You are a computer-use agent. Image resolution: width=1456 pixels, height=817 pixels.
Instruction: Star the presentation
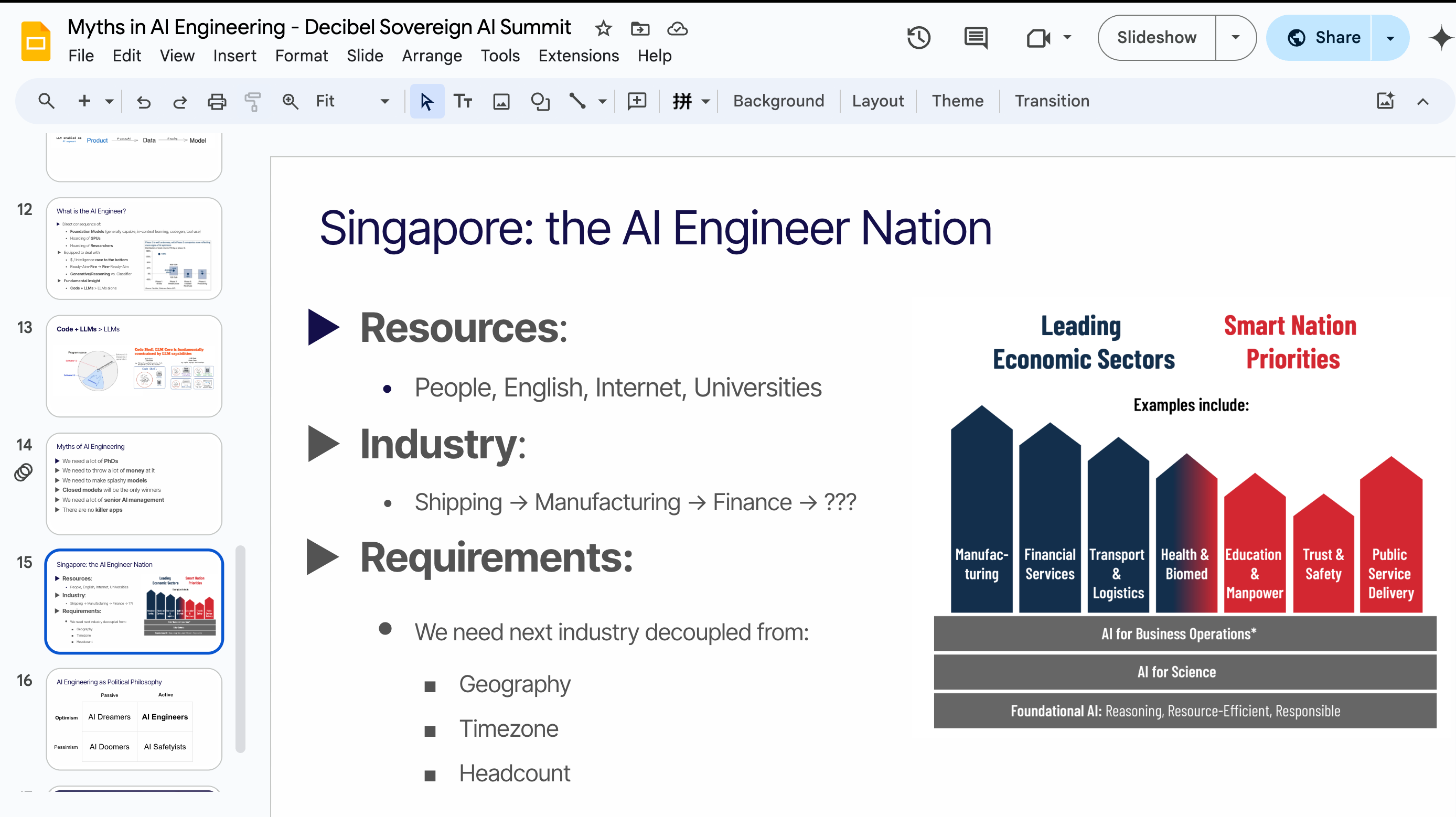coord(603,28)
